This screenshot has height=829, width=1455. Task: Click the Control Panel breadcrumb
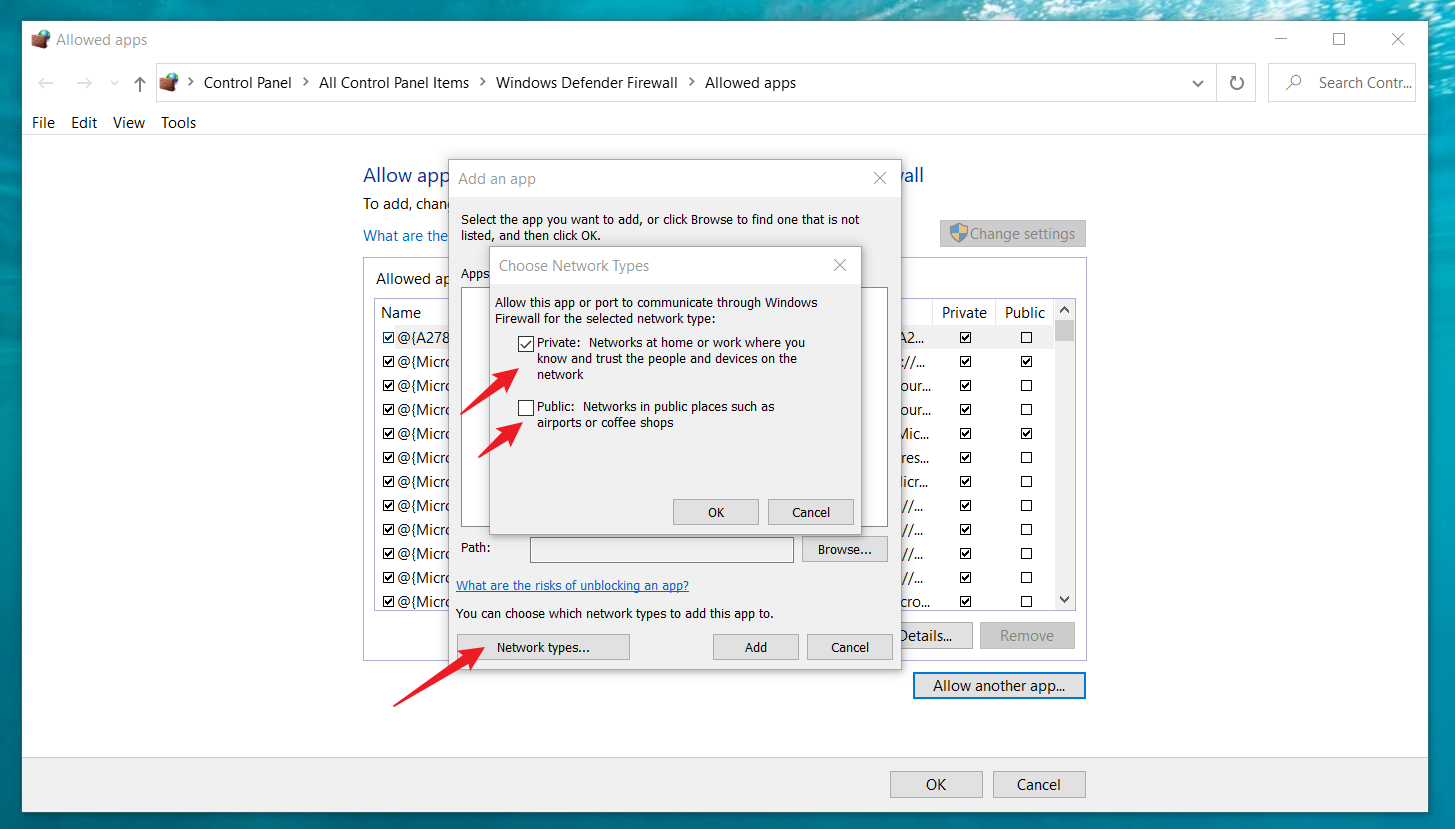tap(248, 83)
